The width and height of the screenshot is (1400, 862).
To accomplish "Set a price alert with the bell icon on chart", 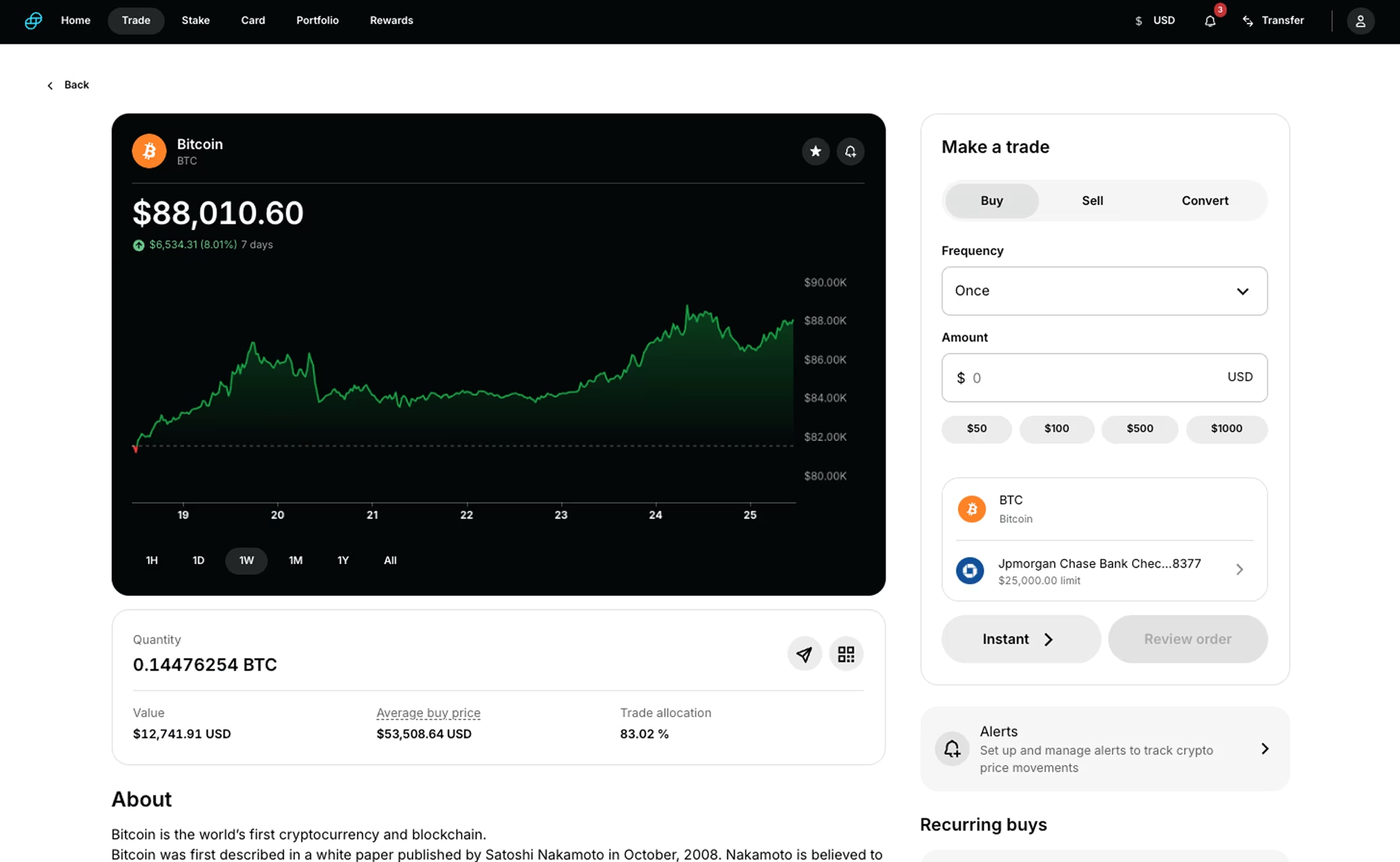I will click(x=850, y=152).
